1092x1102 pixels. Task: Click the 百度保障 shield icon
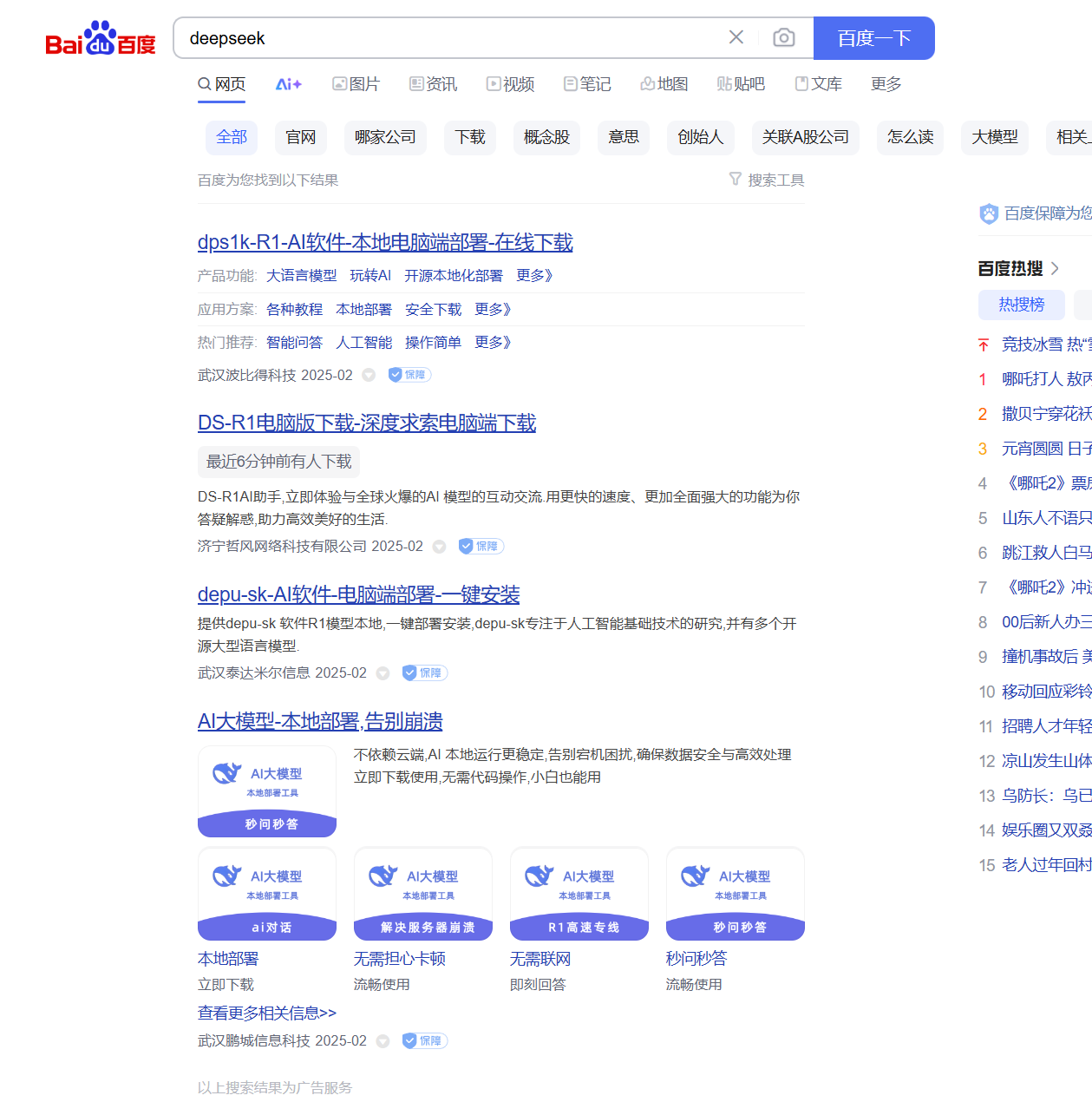[988, 213]
